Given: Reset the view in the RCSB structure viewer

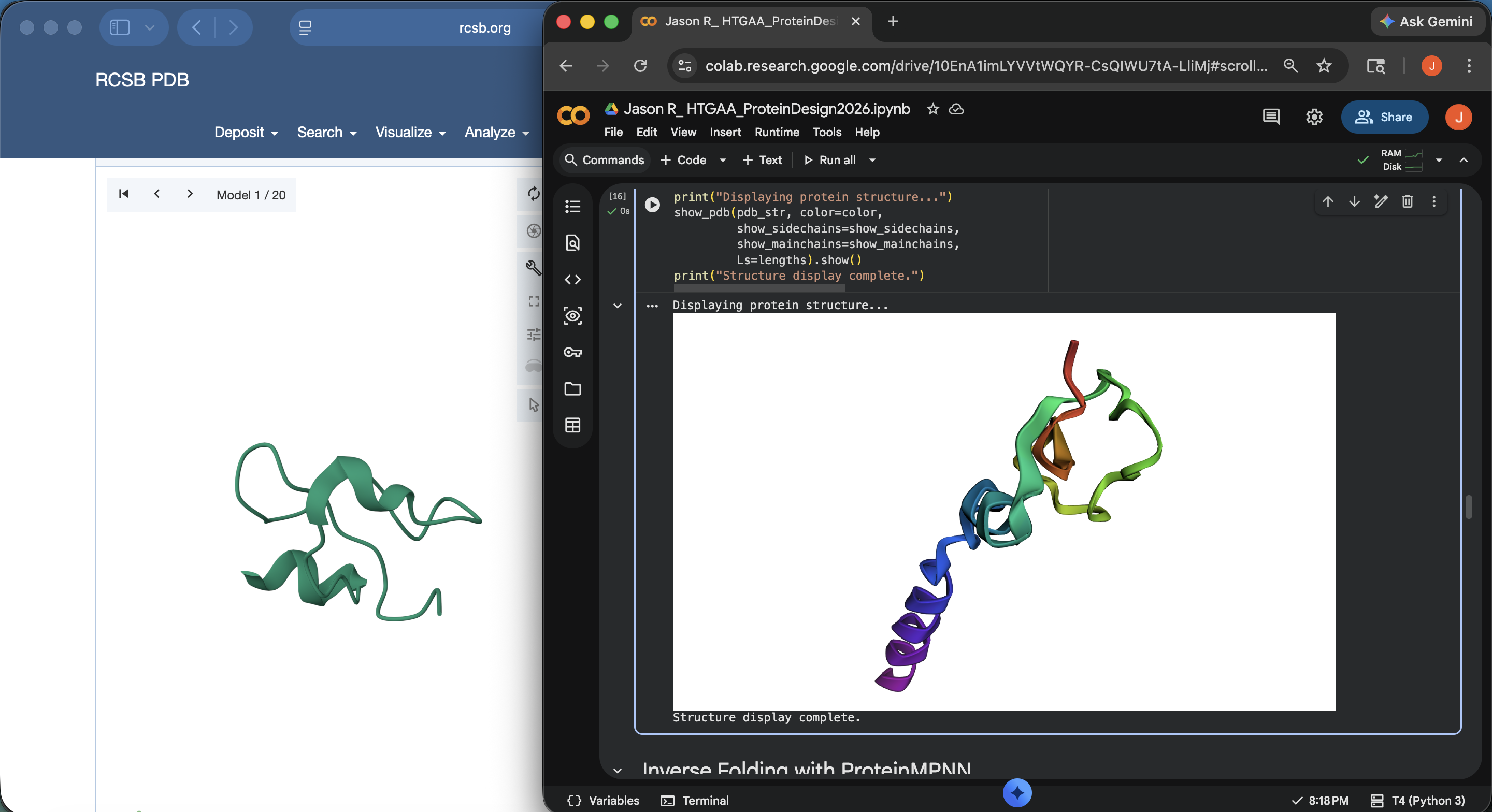Looking at the screenshot, I should point(534,194).
